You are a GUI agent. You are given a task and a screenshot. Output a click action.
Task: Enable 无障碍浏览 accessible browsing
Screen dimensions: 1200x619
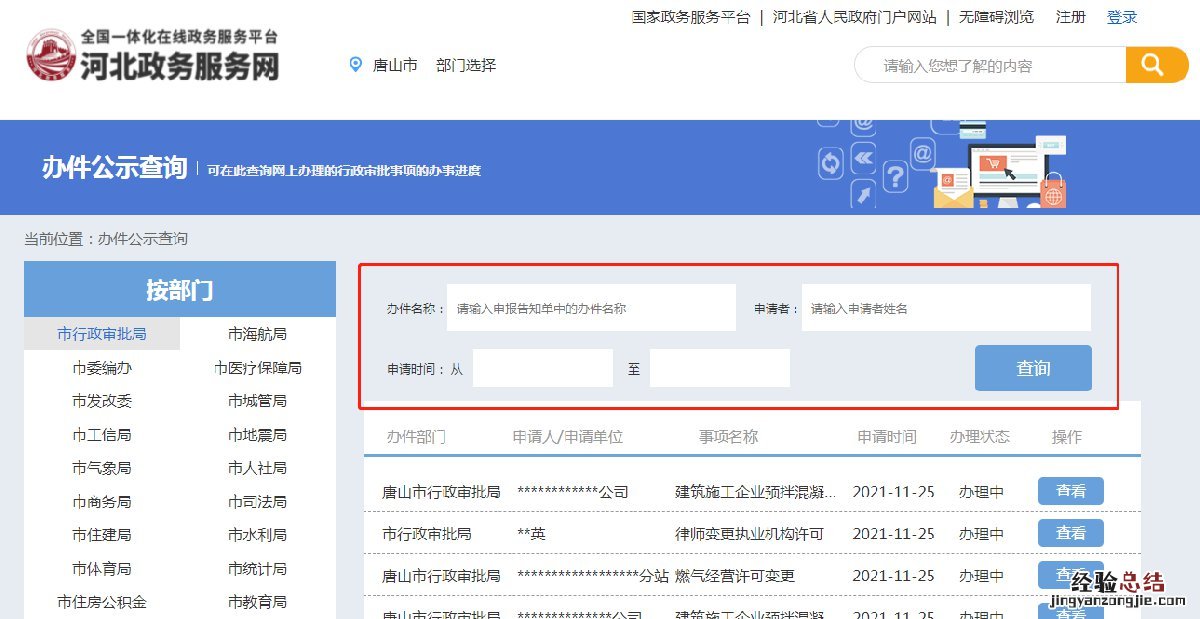(996, 17)
